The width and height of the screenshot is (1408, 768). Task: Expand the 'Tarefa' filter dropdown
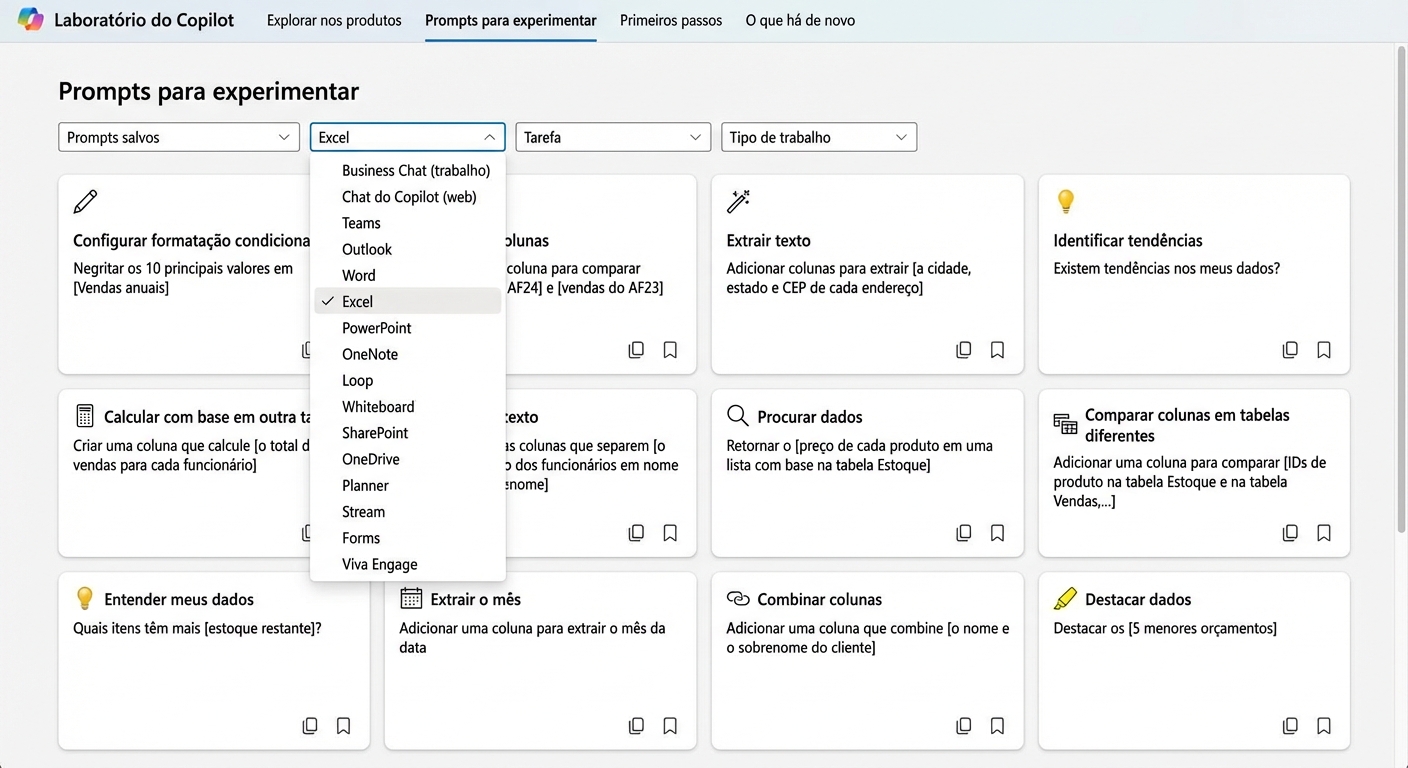612,138
